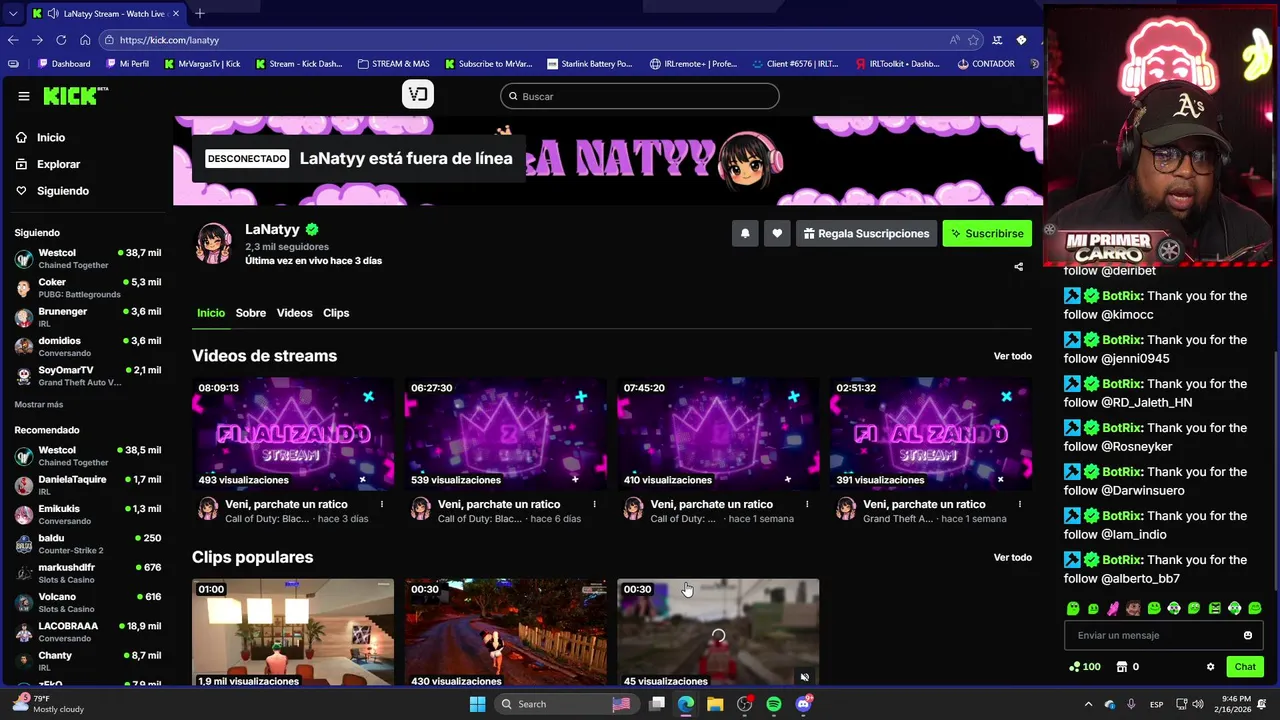Click Ver todo for Videos de streams
1280x720 pixels.
[1012, 356]
